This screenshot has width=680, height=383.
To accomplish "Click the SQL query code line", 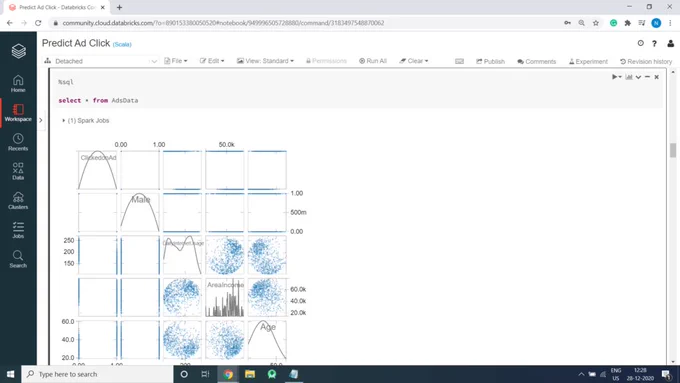I will pyautogui.click(x=98, y=100).
